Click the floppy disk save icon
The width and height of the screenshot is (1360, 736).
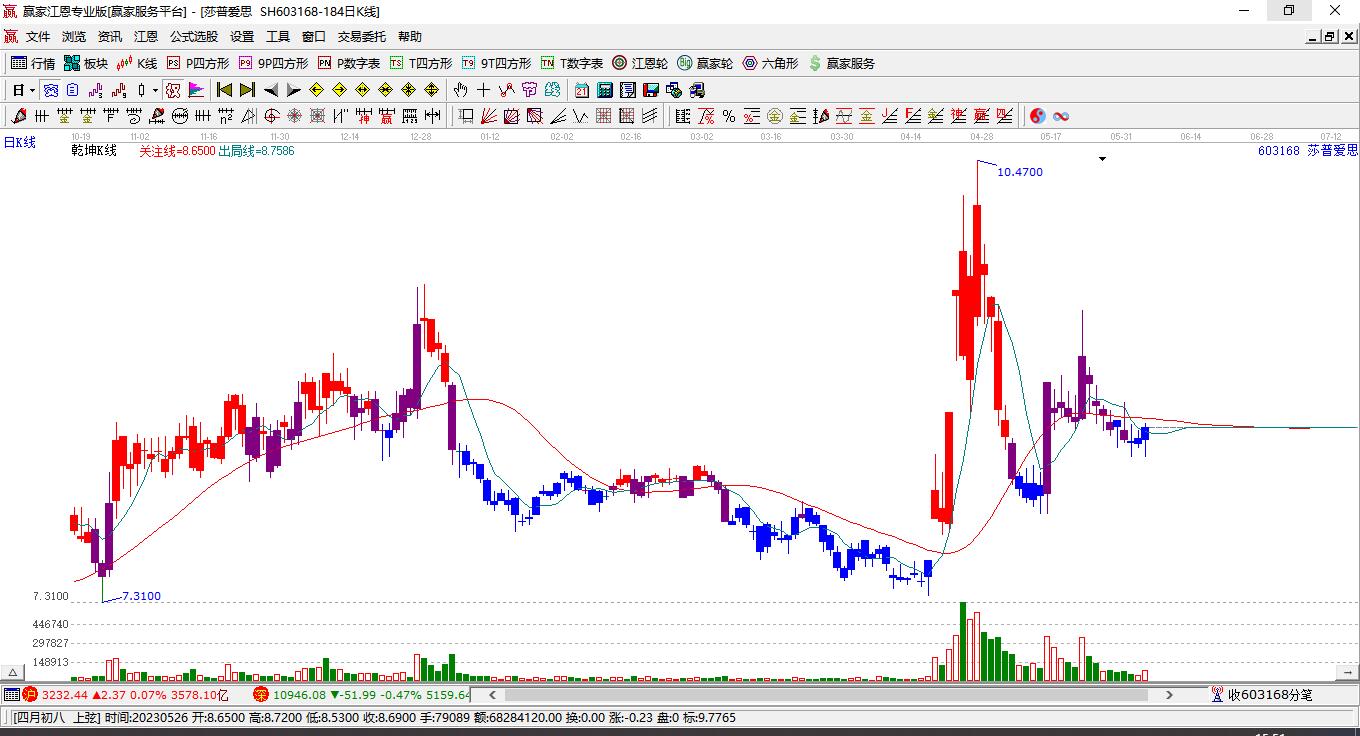(x=651, y=90)
